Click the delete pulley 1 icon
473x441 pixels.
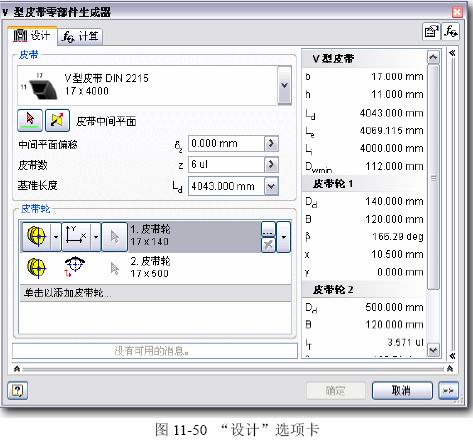pyautogui.click(x=268, y=245)
